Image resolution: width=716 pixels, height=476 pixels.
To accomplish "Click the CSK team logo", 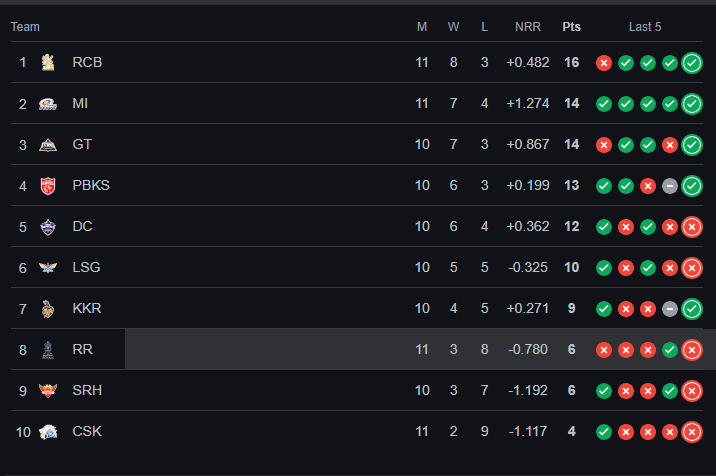I will click(x=48, y=432).
